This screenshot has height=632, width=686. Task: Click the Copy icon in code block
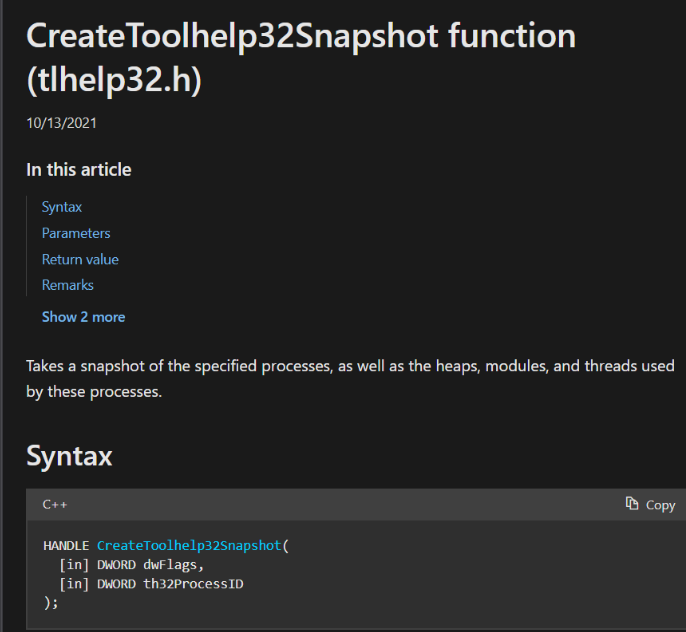[632, 504]
